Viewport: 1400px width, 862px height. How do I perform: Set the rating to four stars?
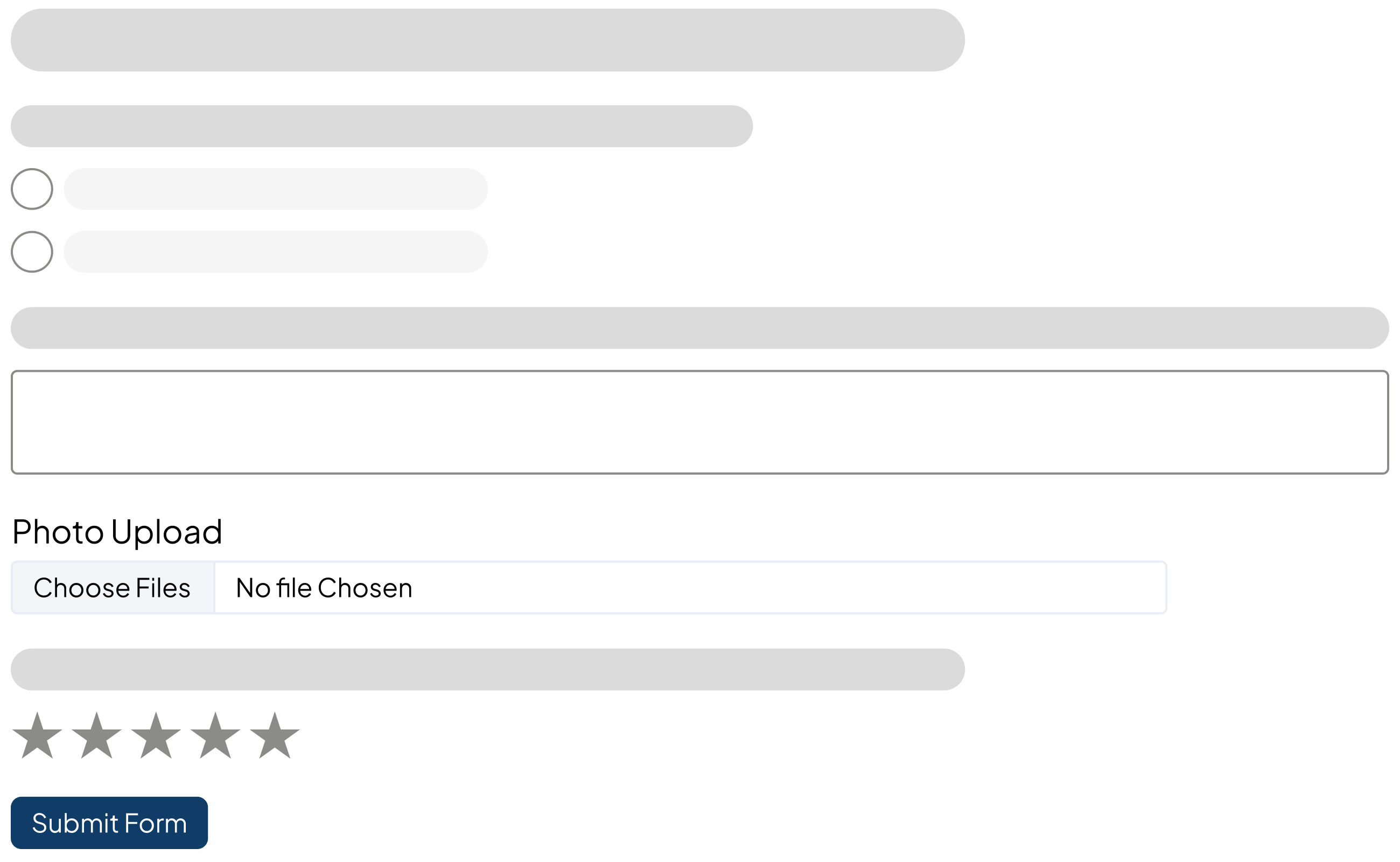coord(215,736)
